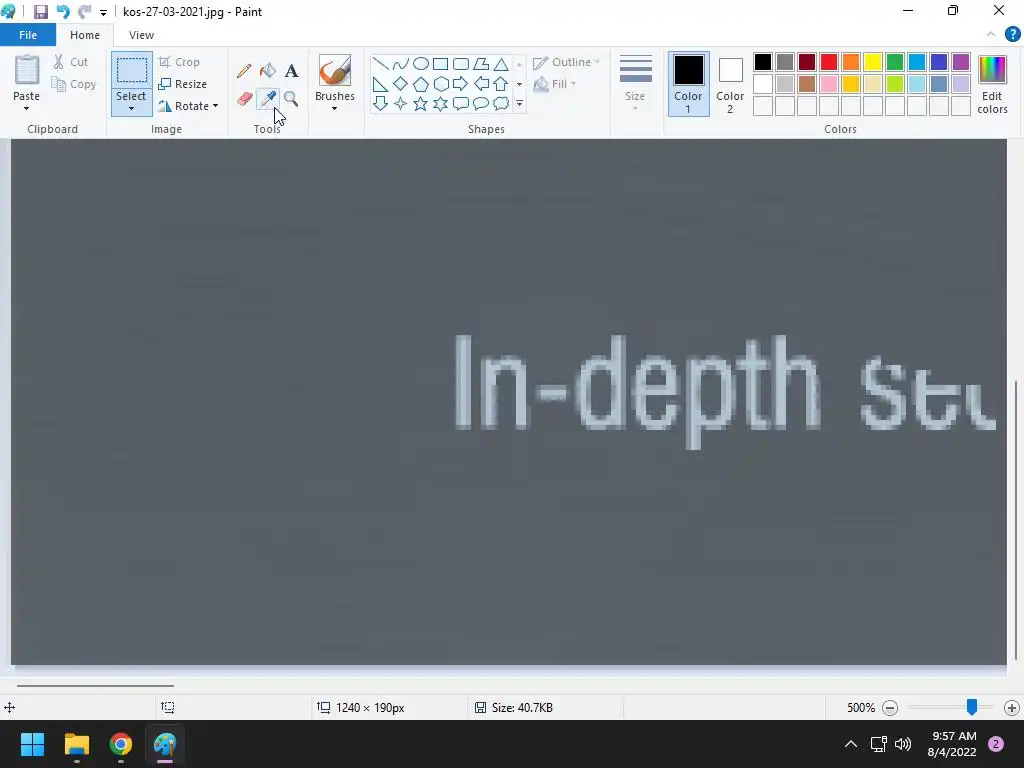Collapse the ribbon with chevron

coord(991,35)
